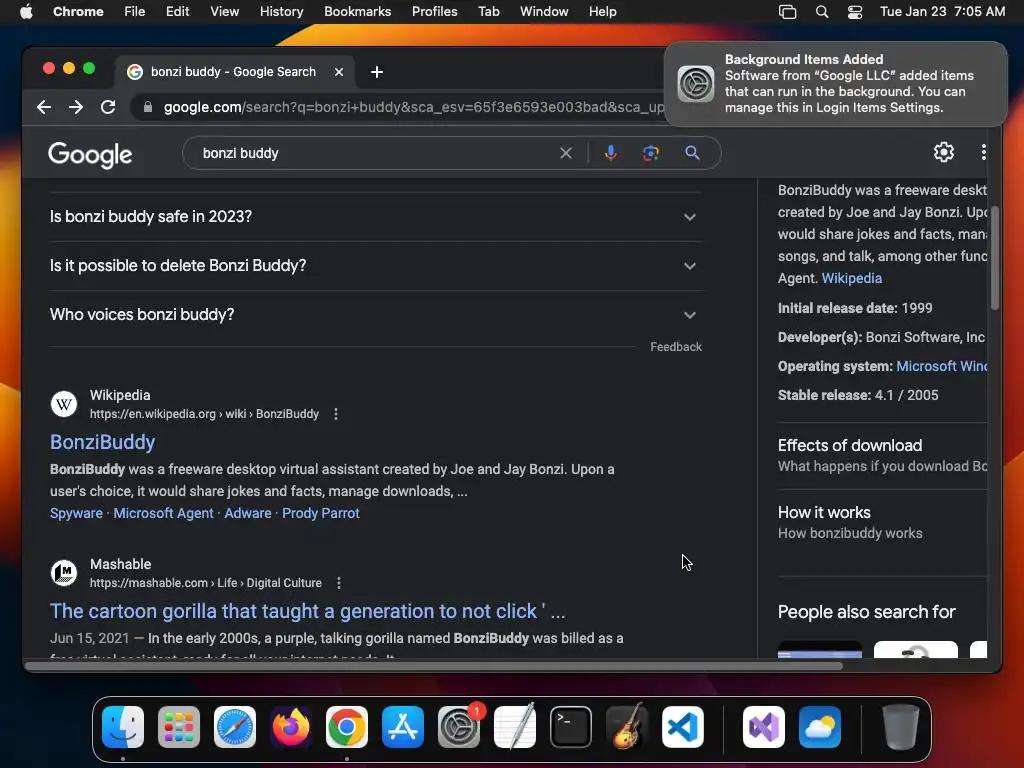Image resolution: width=1024 pixels, height=768 pixels.
Task: Open the Trash from the Dock
Action: pos(901,727)
